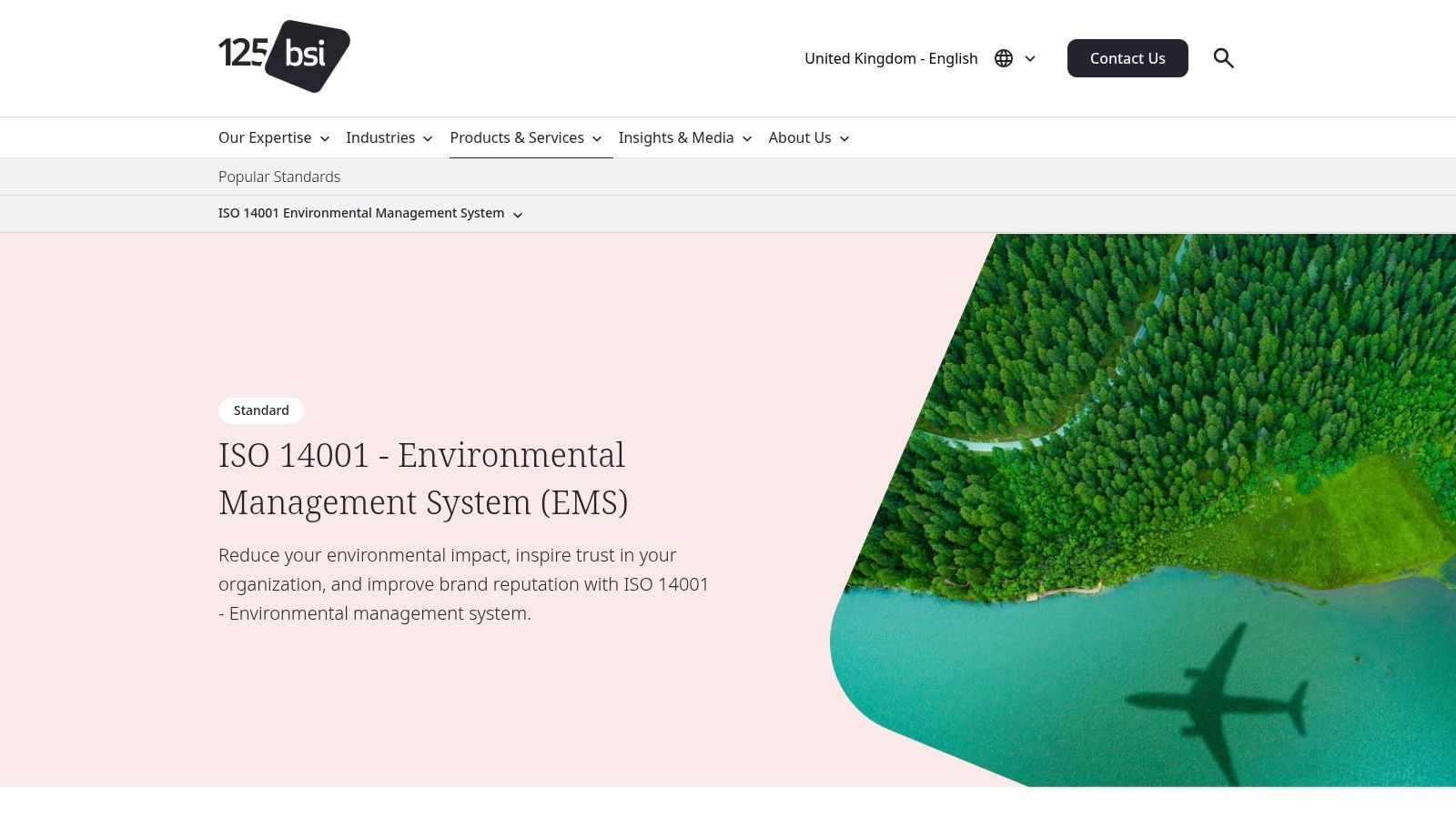Image resolution: width=1456 pixels, height=819 pixels.
Task: Select United Kingdom - English text
Action: click(x=891, y=58)
